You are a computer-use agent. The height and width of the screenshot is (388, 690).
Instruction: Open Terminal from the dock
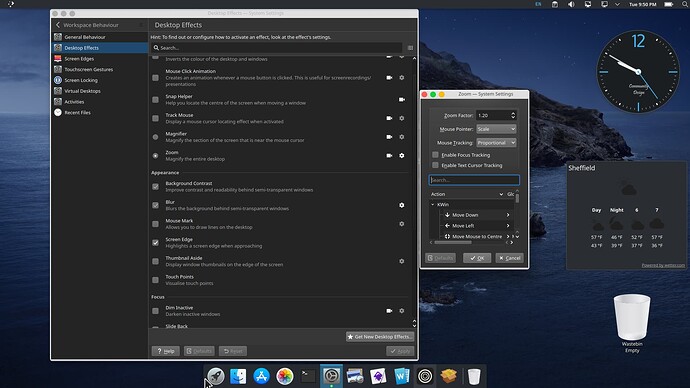click(308, 376)
